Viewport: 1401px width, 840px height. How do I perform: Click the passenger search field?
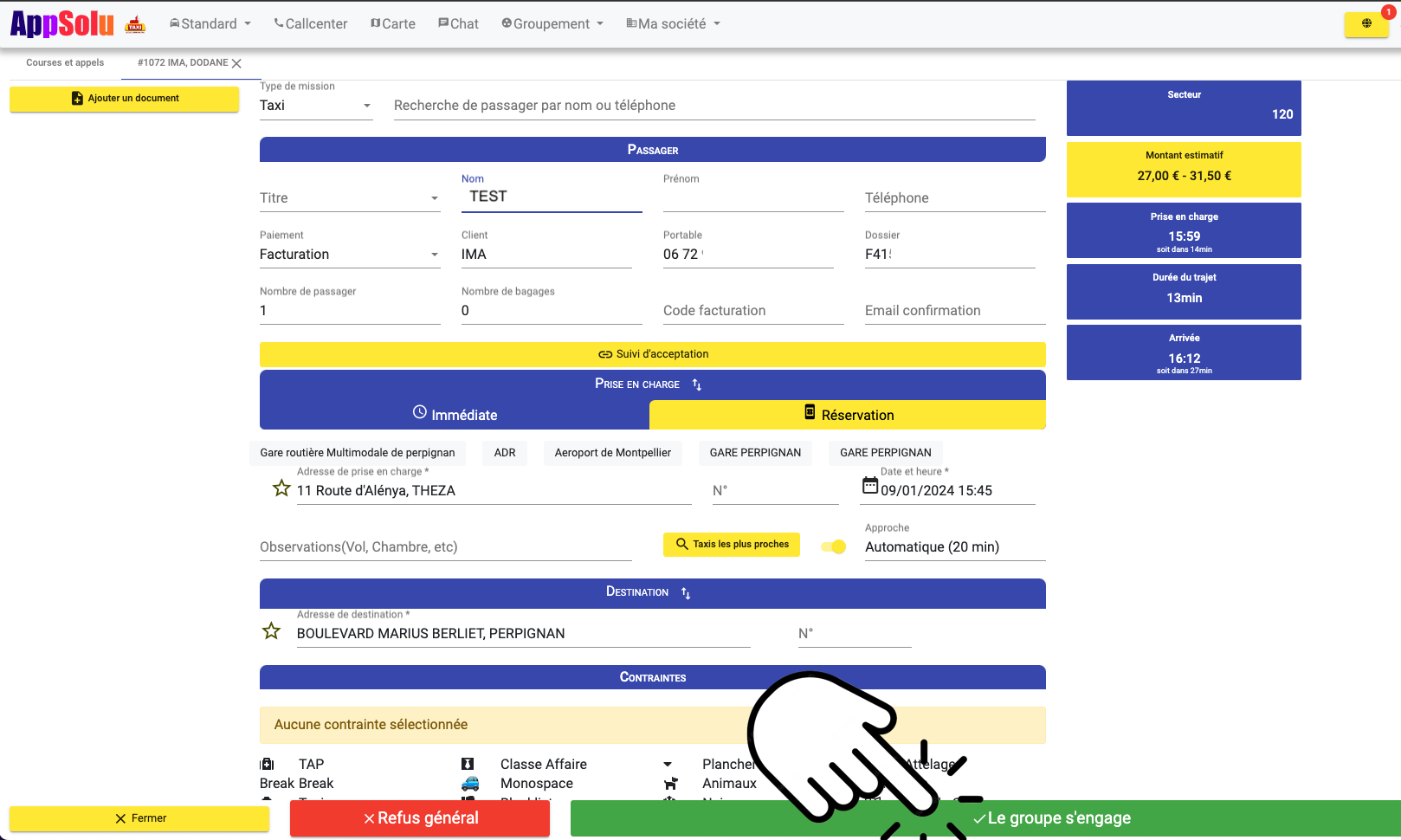[713, 106]
